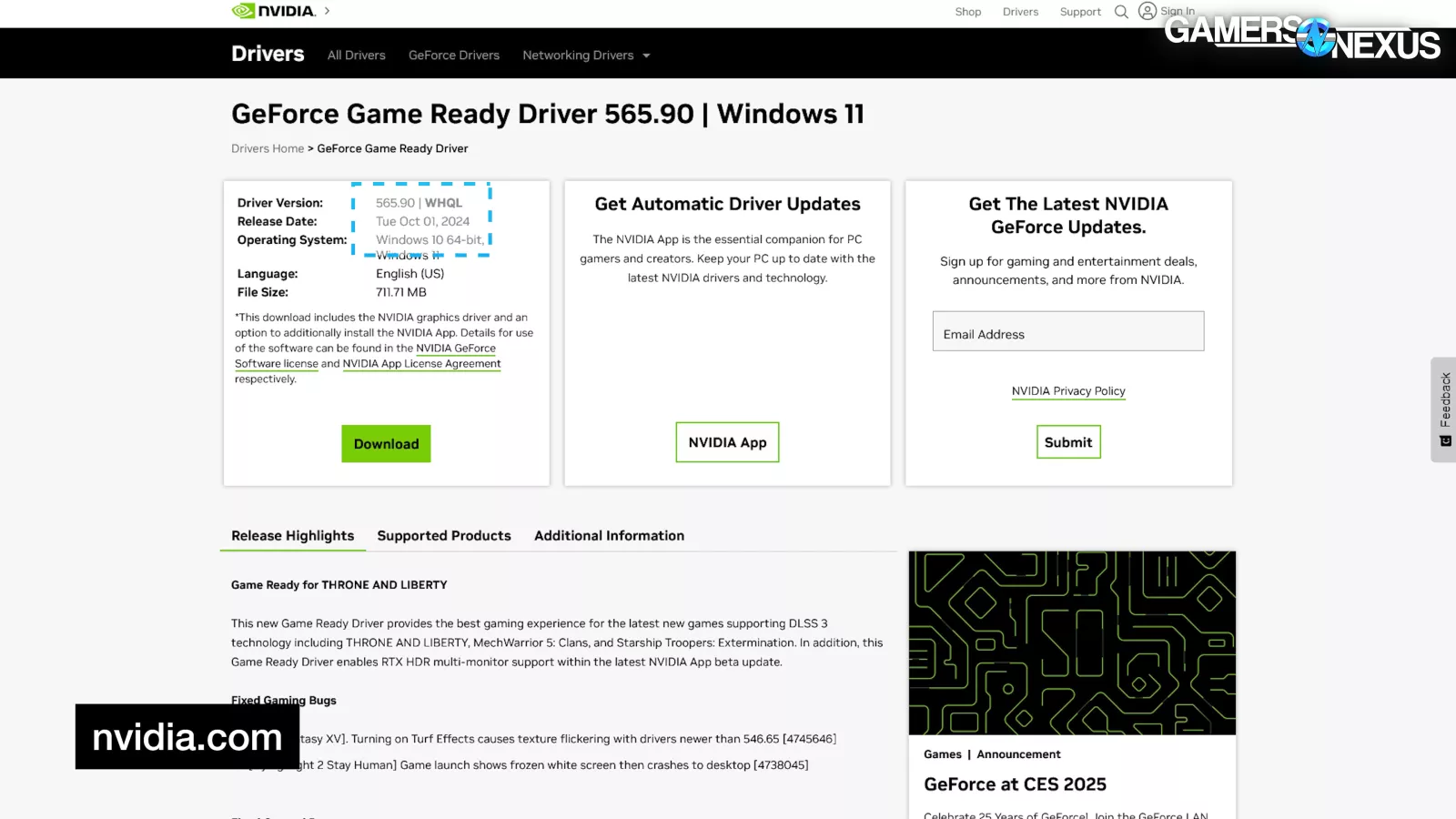Open All Drivers menu item
Viewport: 1456px width, 819px height.
[x=356, y=56]
